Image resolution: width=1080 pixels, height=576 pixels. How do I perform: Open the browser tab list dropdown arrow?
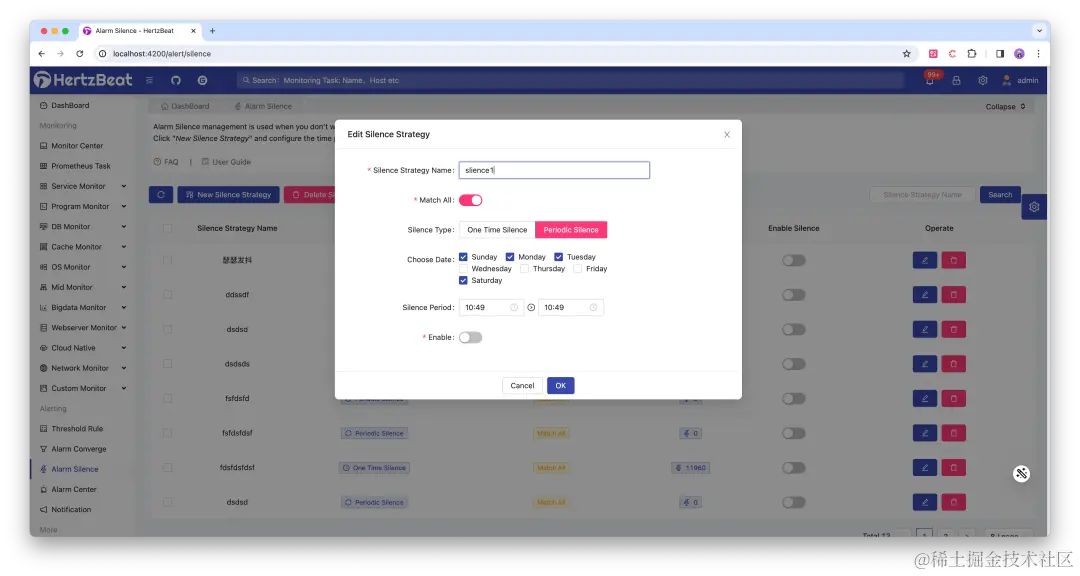(x=1039, y=31)
